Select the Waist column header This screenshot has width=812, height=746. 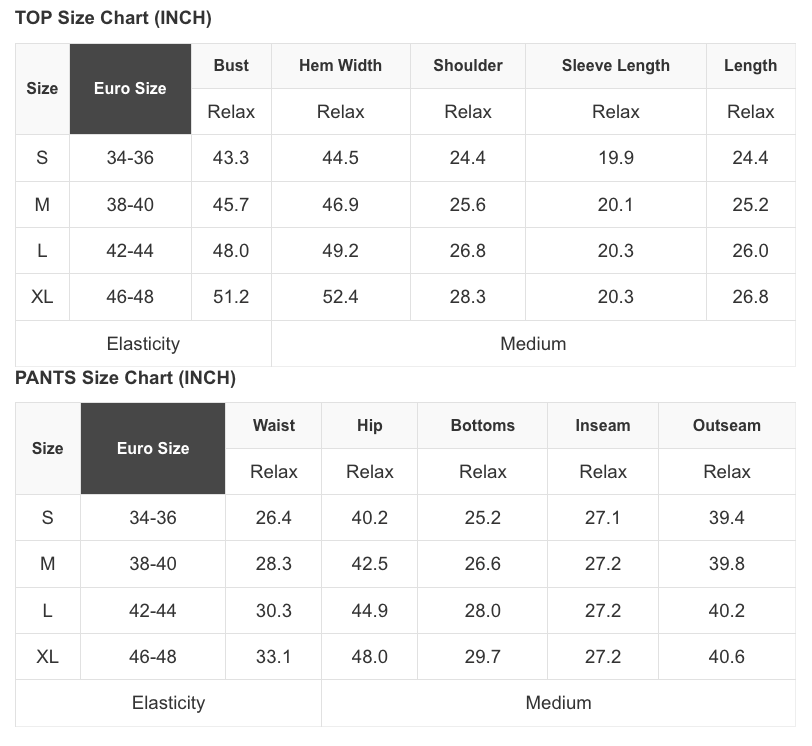[274, 426]
